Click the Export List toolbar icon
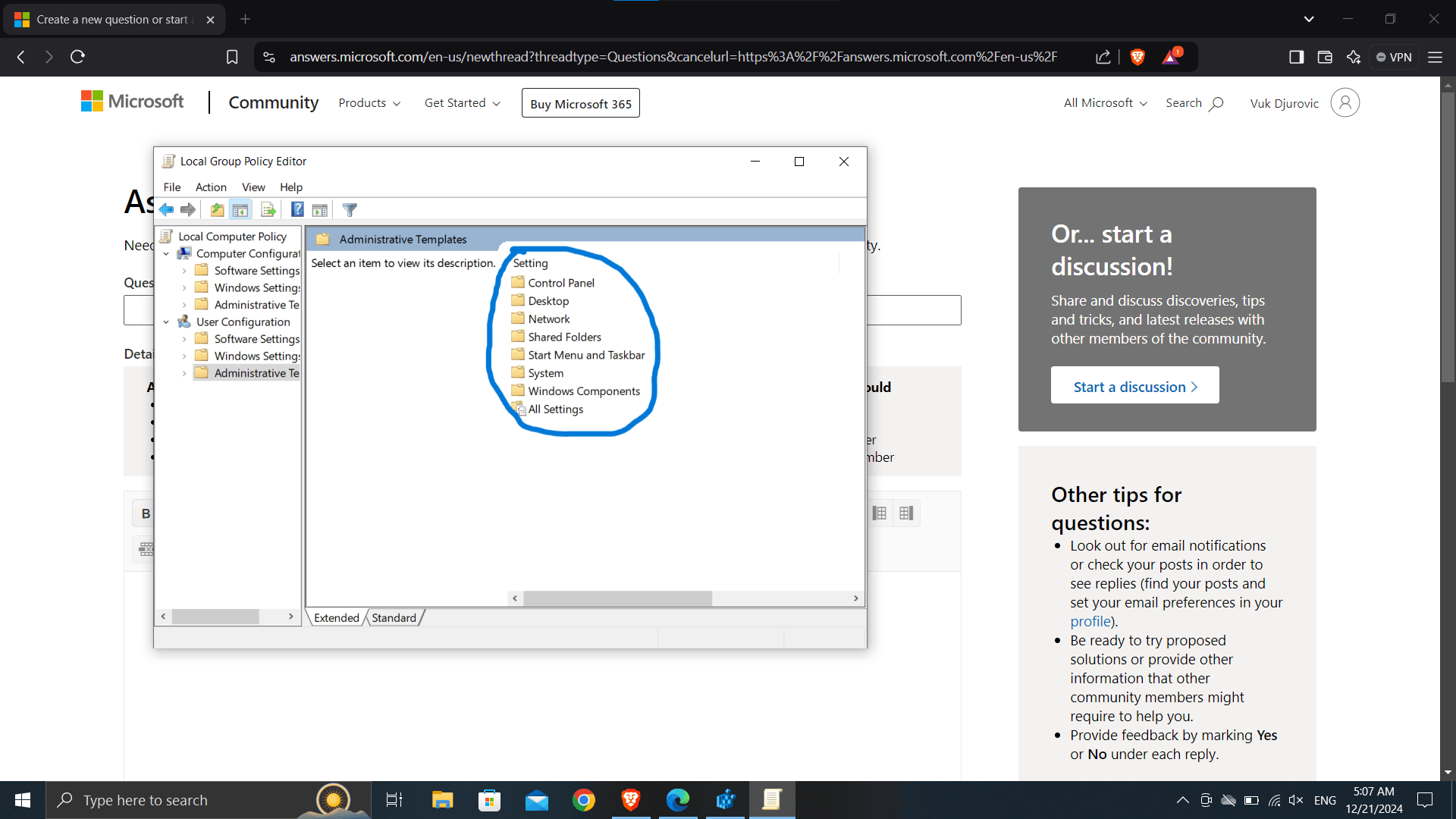The width and height of the screenshot is (1456, 819). click(268, 210)
